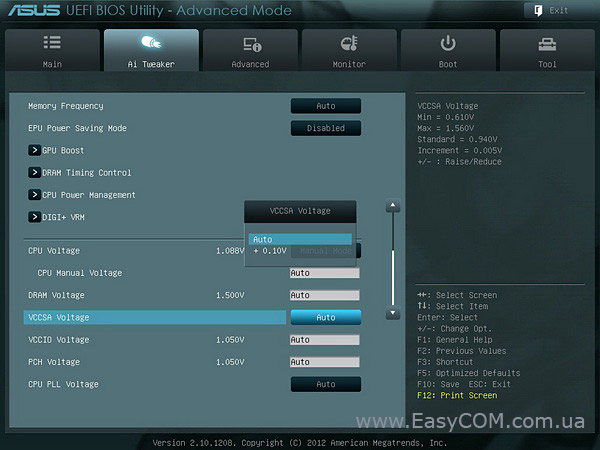Click the DRAM Voltage label

click(56, 295)
